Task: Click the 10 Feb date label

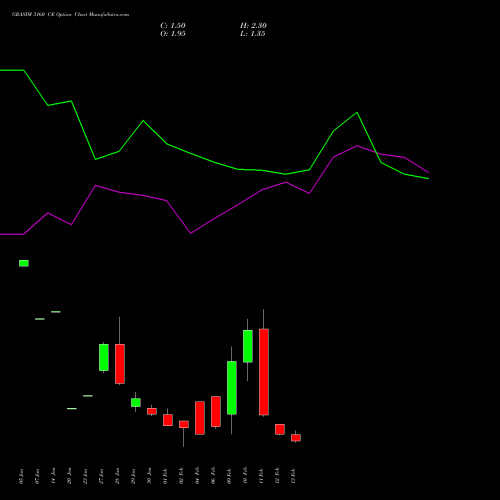Action: click(x=245, y=476)
